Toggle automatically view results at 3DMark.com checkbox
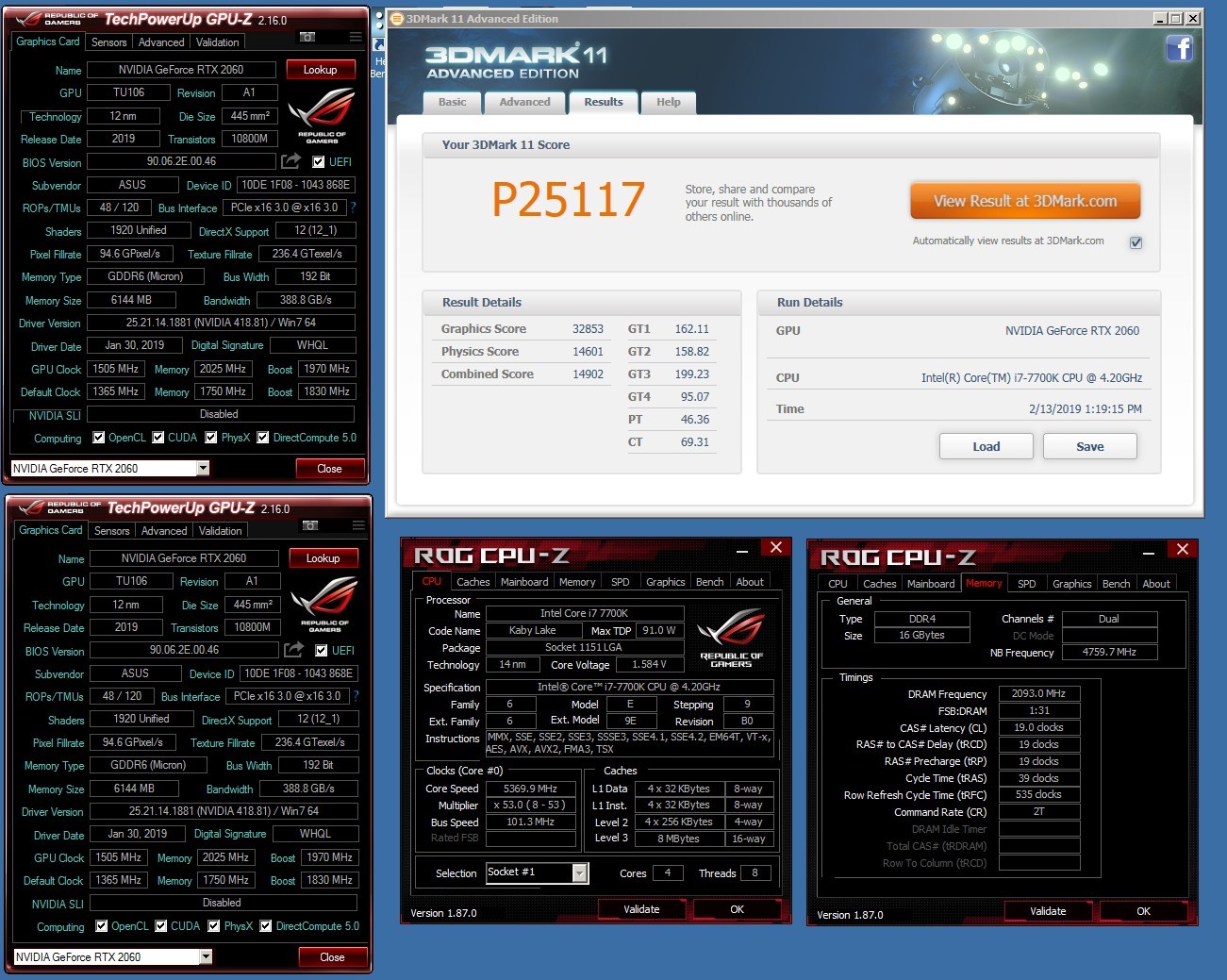 point(1136,242)
